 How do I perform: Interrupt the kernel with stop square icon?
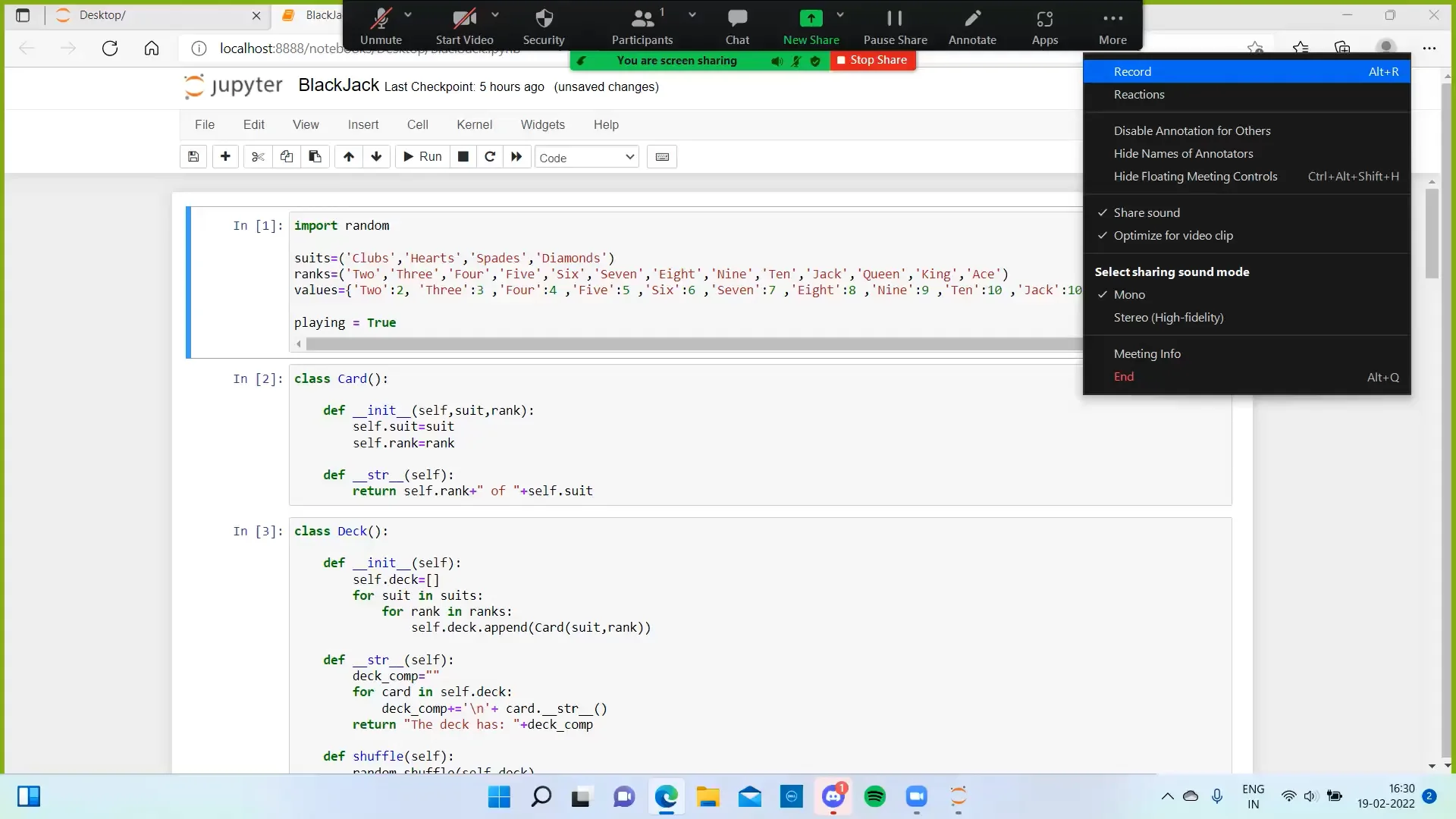pos(463,157)
